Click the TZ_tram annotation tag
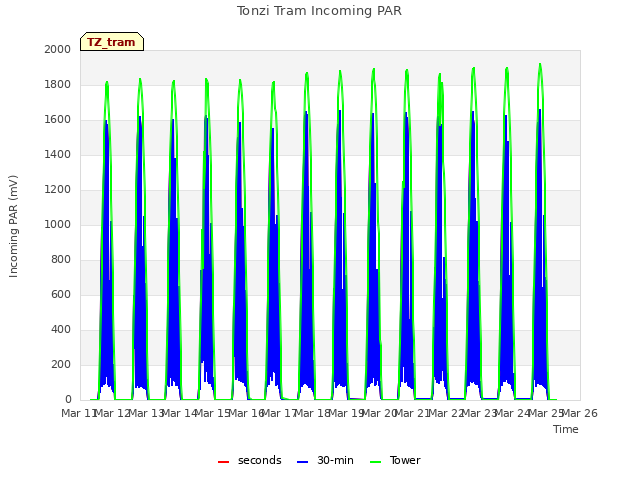Image resolution: width=640 pixels, height=480 pixels. (112, 42)
